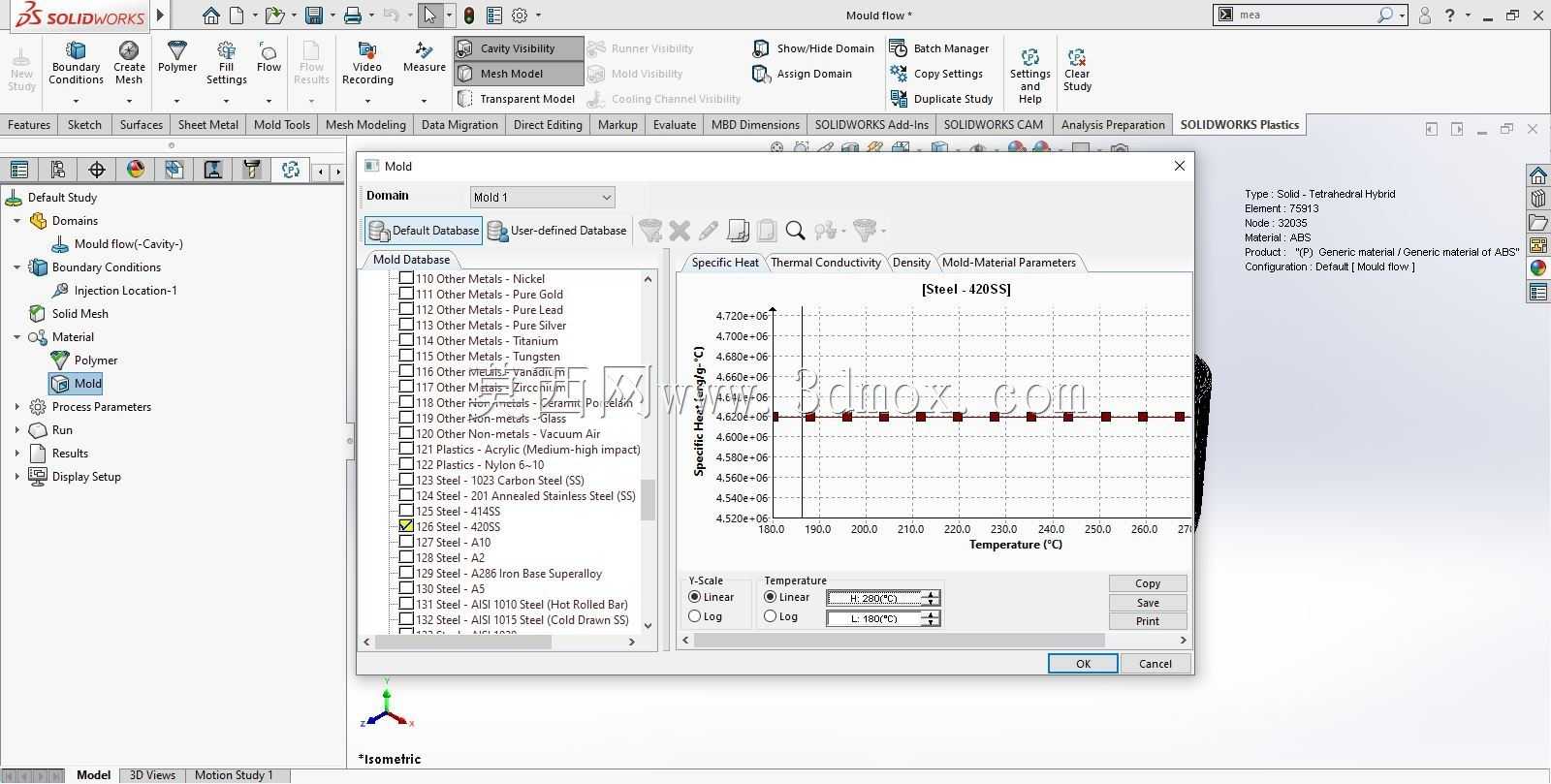Increase the H: 280(°C) temperature stepper
This screenshot has width=1551, height=784.
click(x=931, y=594)
